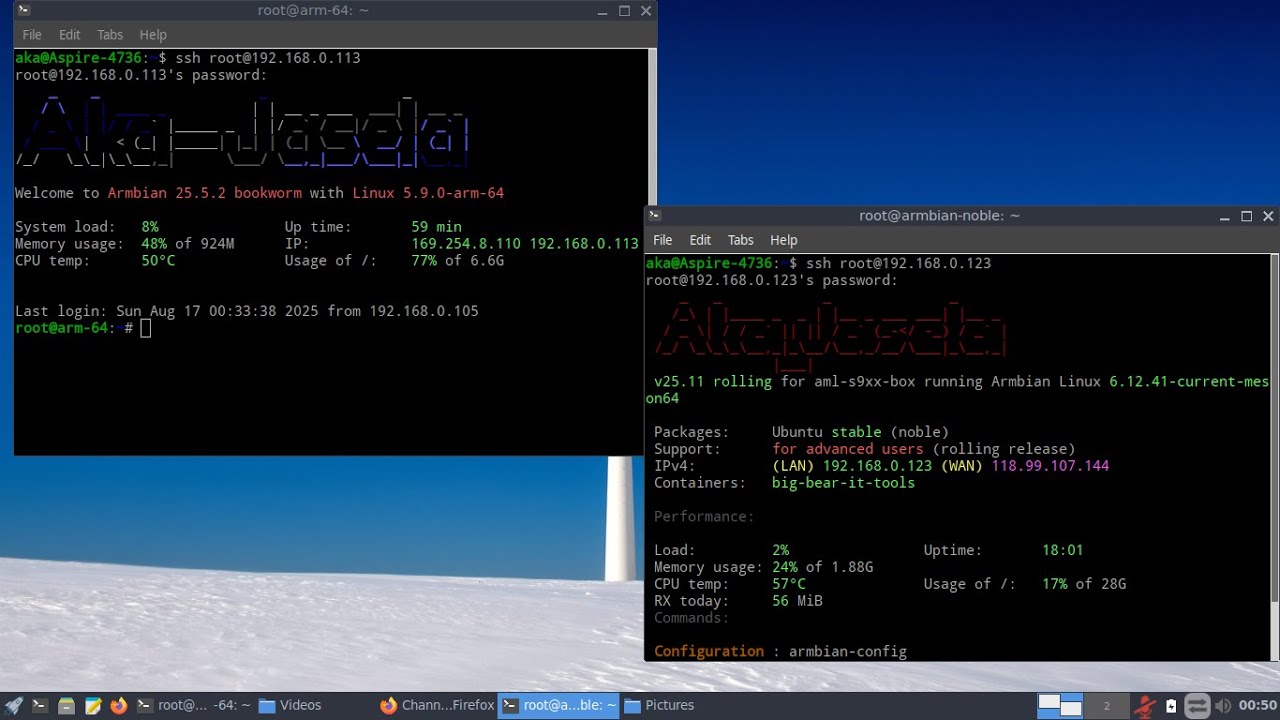The width and height of the screenshot is (1280, 720).
Task: Click the 'Linux 5.9.0-arm-64' kernel text
Action: (428, 193)
